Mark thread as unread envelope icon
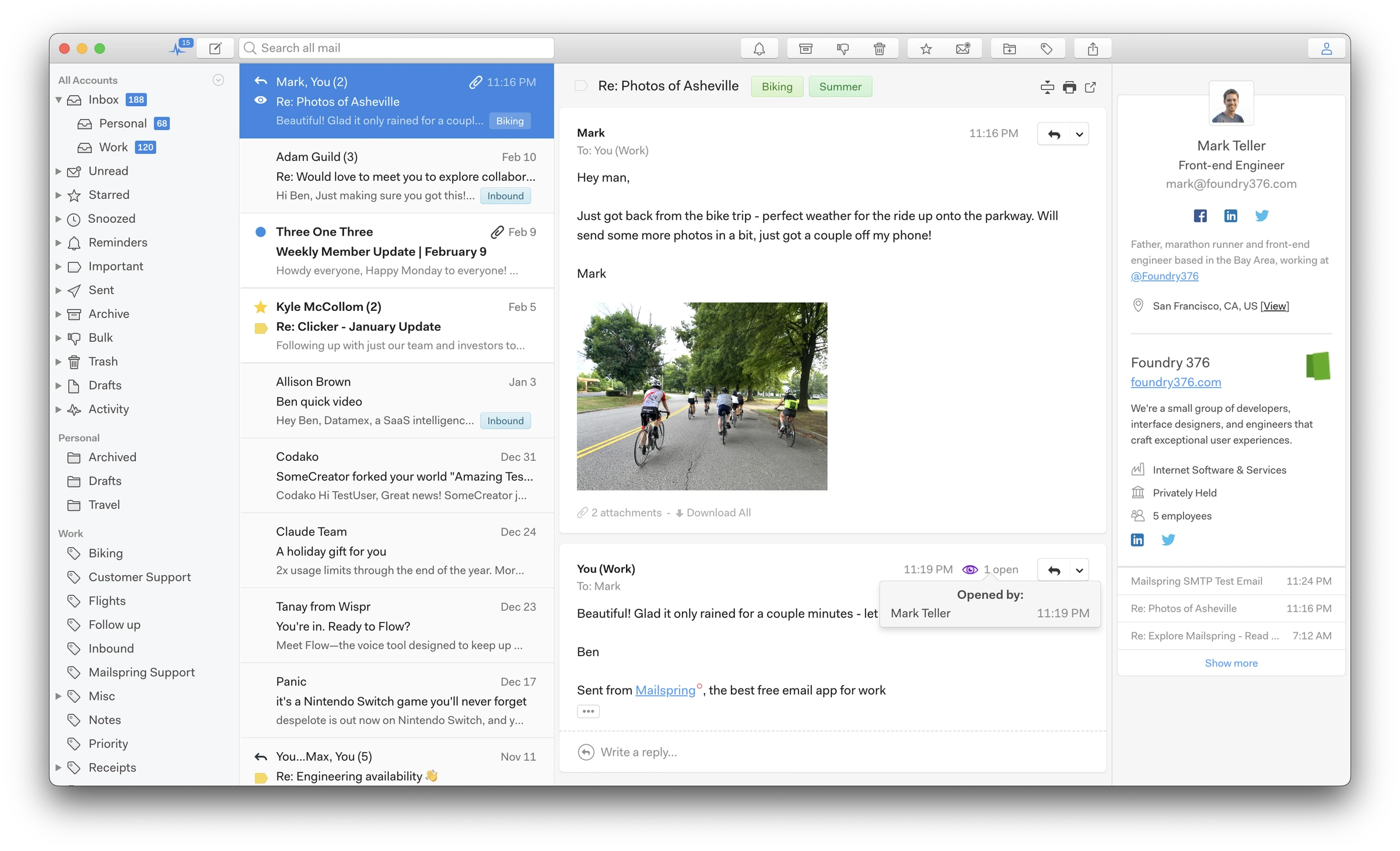 click(x=963, y=49)
